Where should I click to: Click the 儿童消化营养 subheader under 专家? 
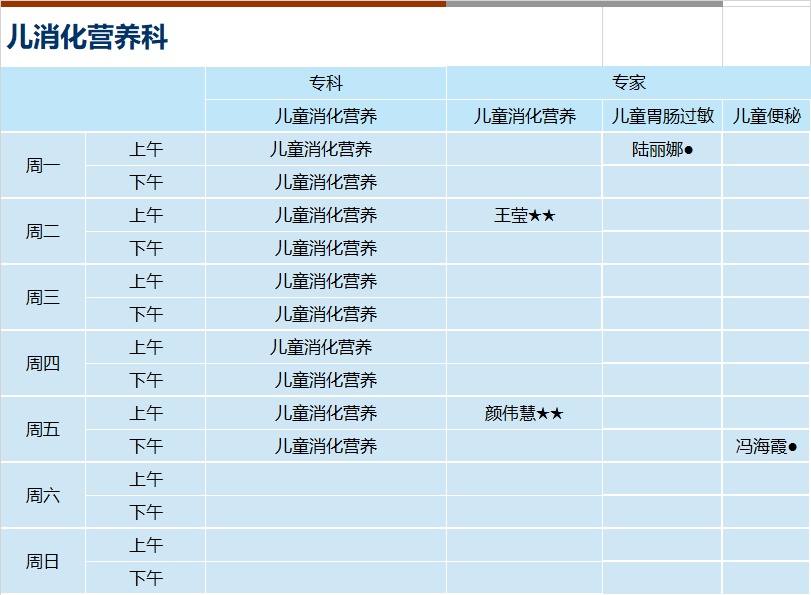524,116
